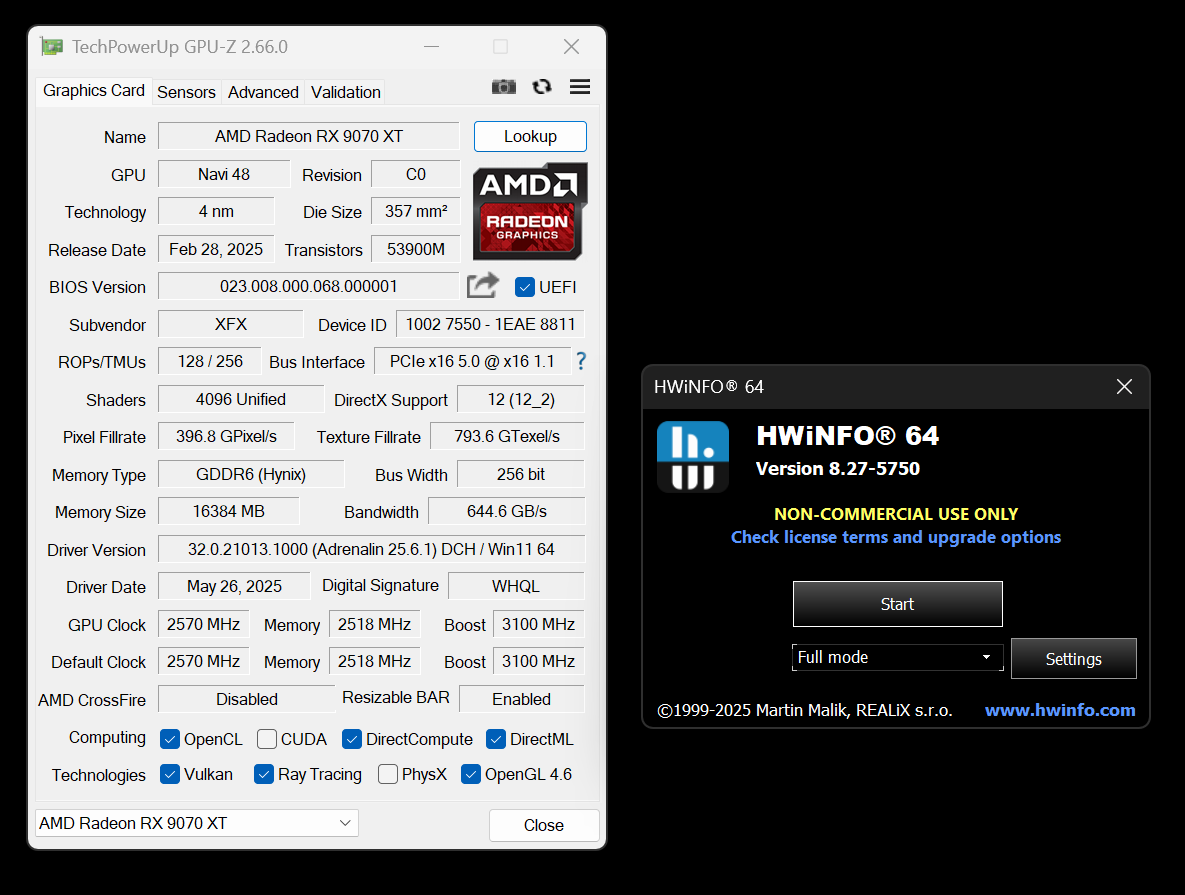Click the AMD Radeon Graphics logo
Viewport: 1185px width, 895px height.
pos(530,212)
